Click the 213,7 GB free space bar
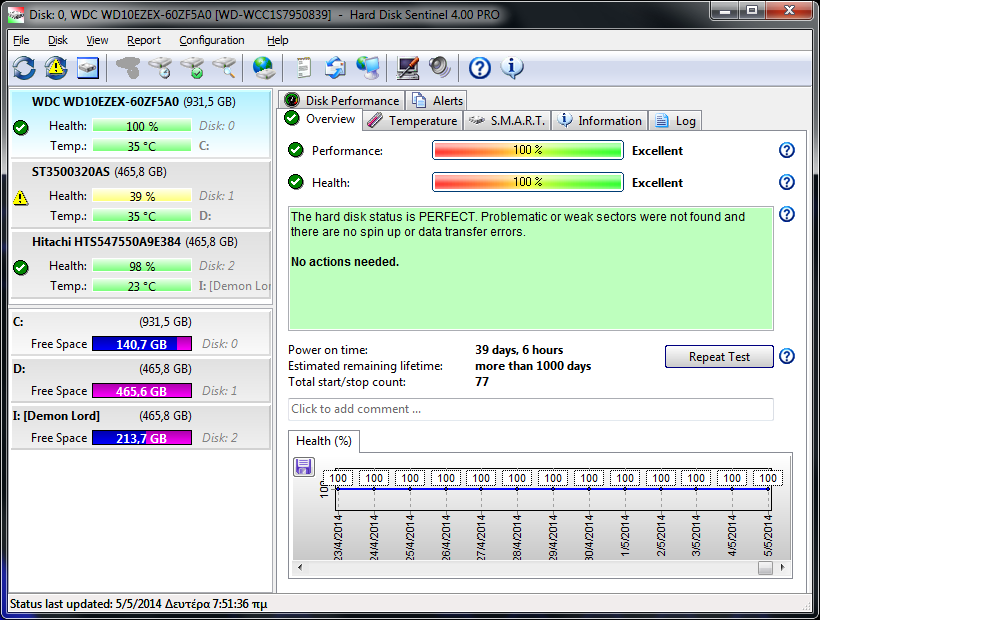The height and width of the screenshot is (630, 1008). pyautogui.click(x=141, y=438)
